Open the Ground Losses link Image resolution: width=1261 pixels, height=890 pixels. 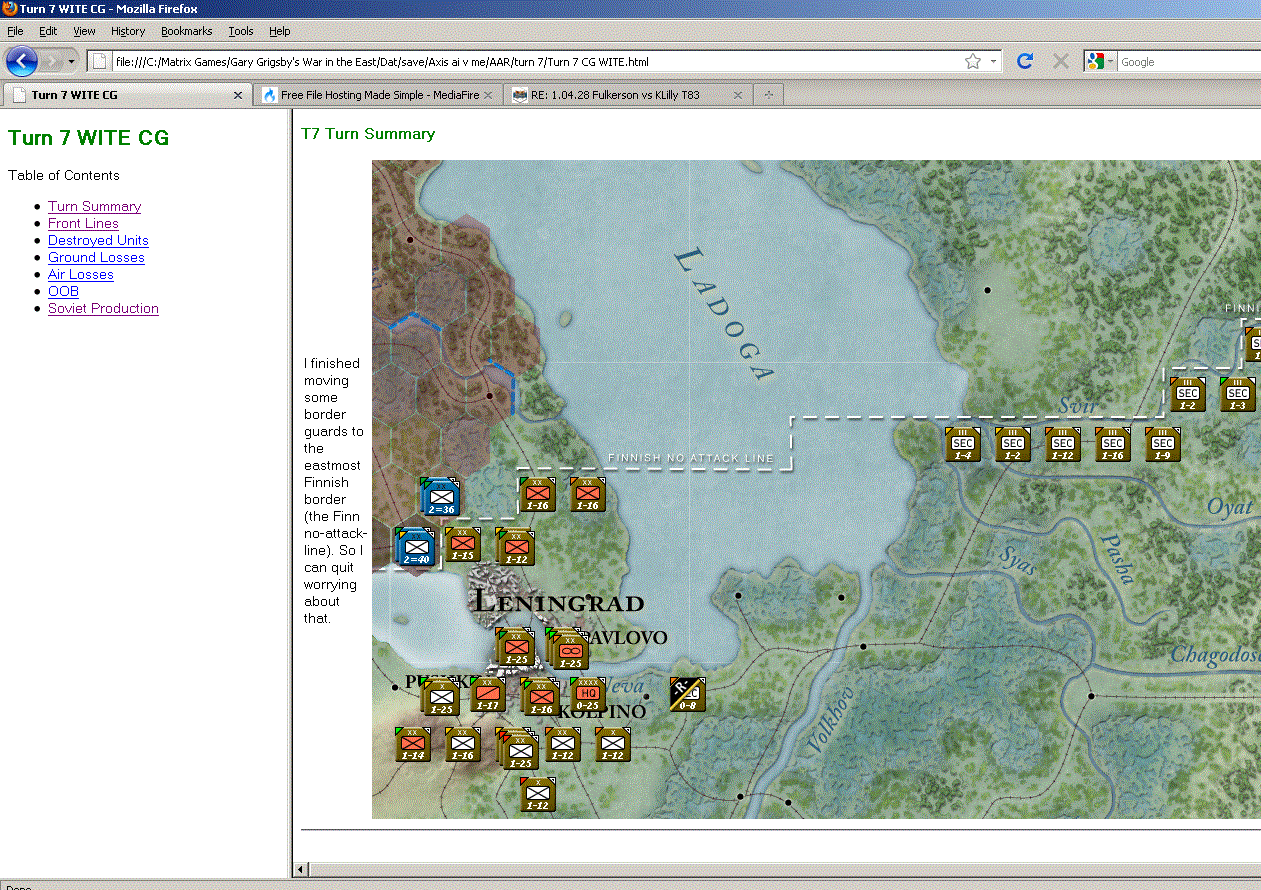coord(96,257)
